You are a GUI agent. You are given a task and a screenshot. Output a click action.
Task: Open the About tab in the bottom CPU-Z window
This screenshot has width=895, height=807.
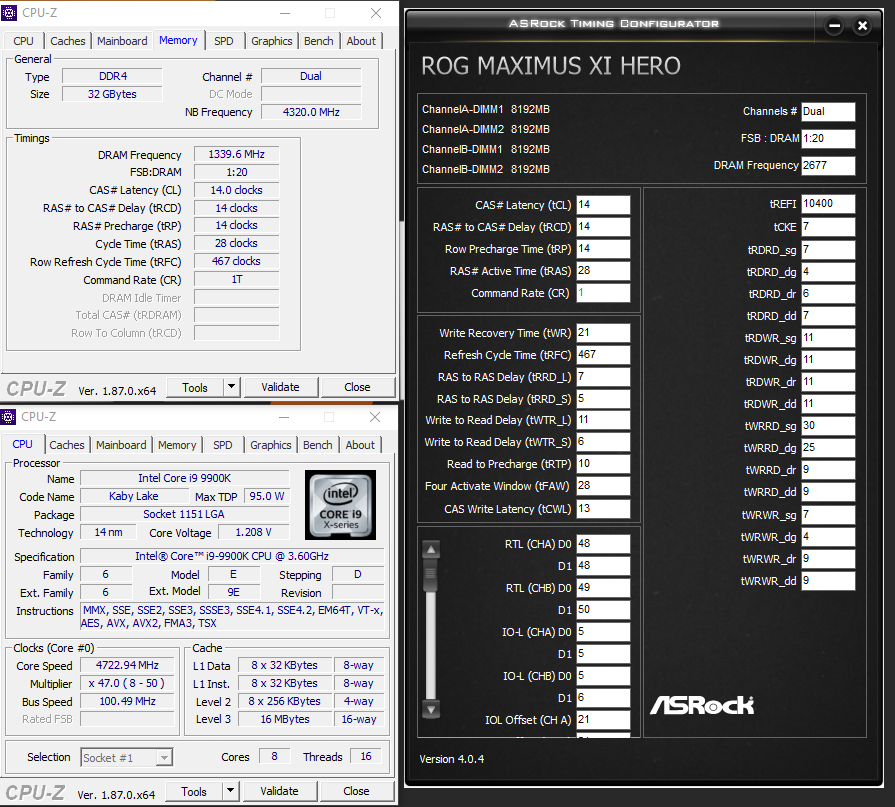[360, 445]
